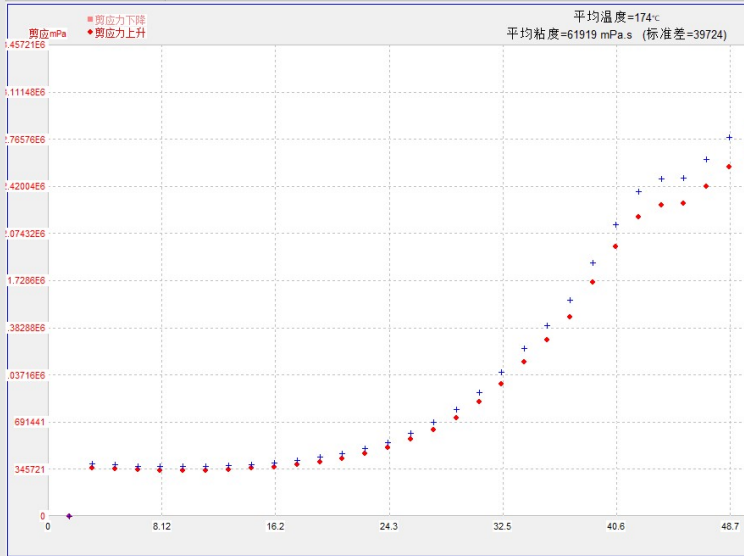Select the last red diamond data point
Image resolution: width=744 pixels, height=556 pixels.
730,167
